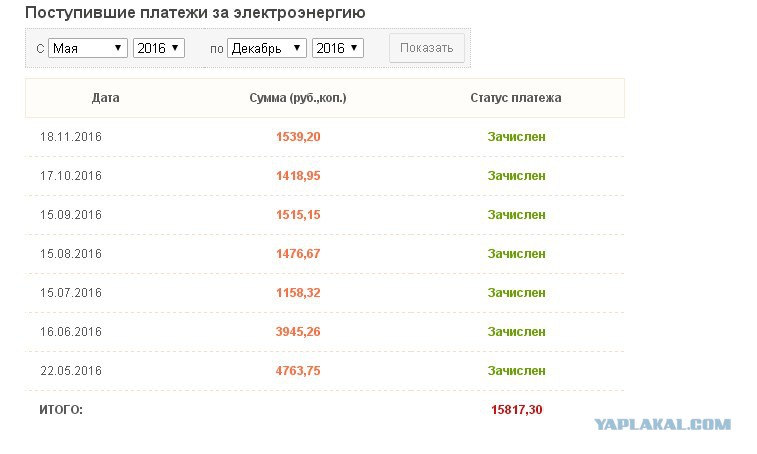Viewport: 757px width, 454px height.
Task: Click the 1476,67 payment amount
Action: (x=298, y=254)
